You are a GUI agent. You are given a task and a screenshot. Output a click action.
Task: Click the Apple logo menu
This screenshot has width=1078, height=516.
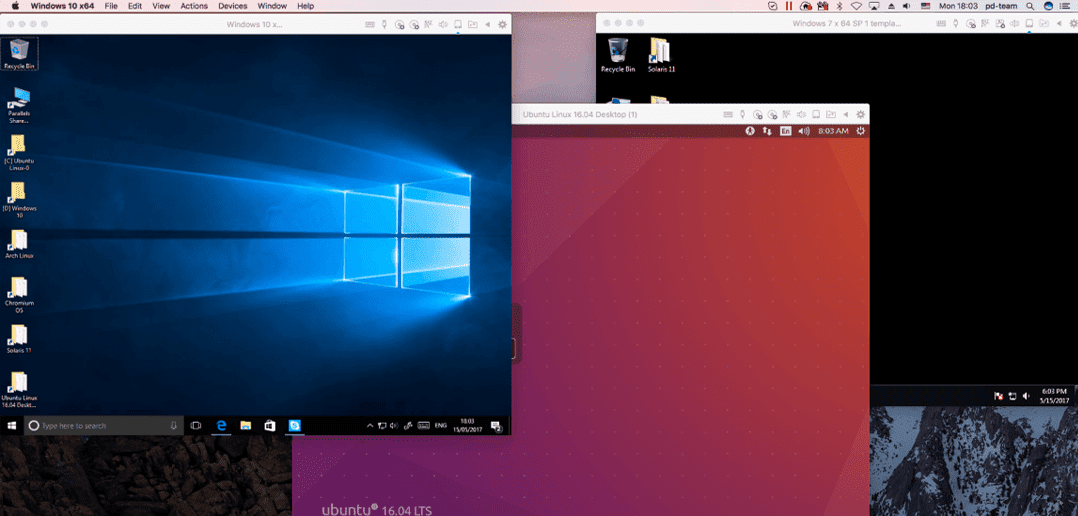click(16, 6)
